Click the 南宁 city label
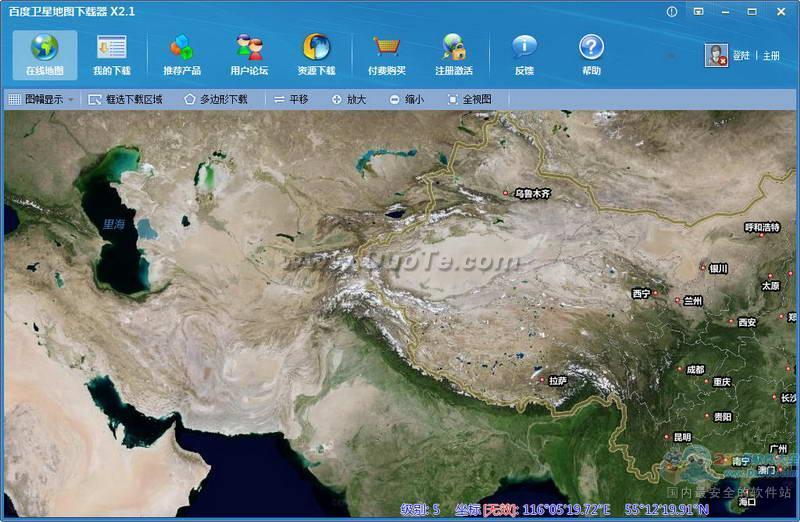 pos(741,461)
